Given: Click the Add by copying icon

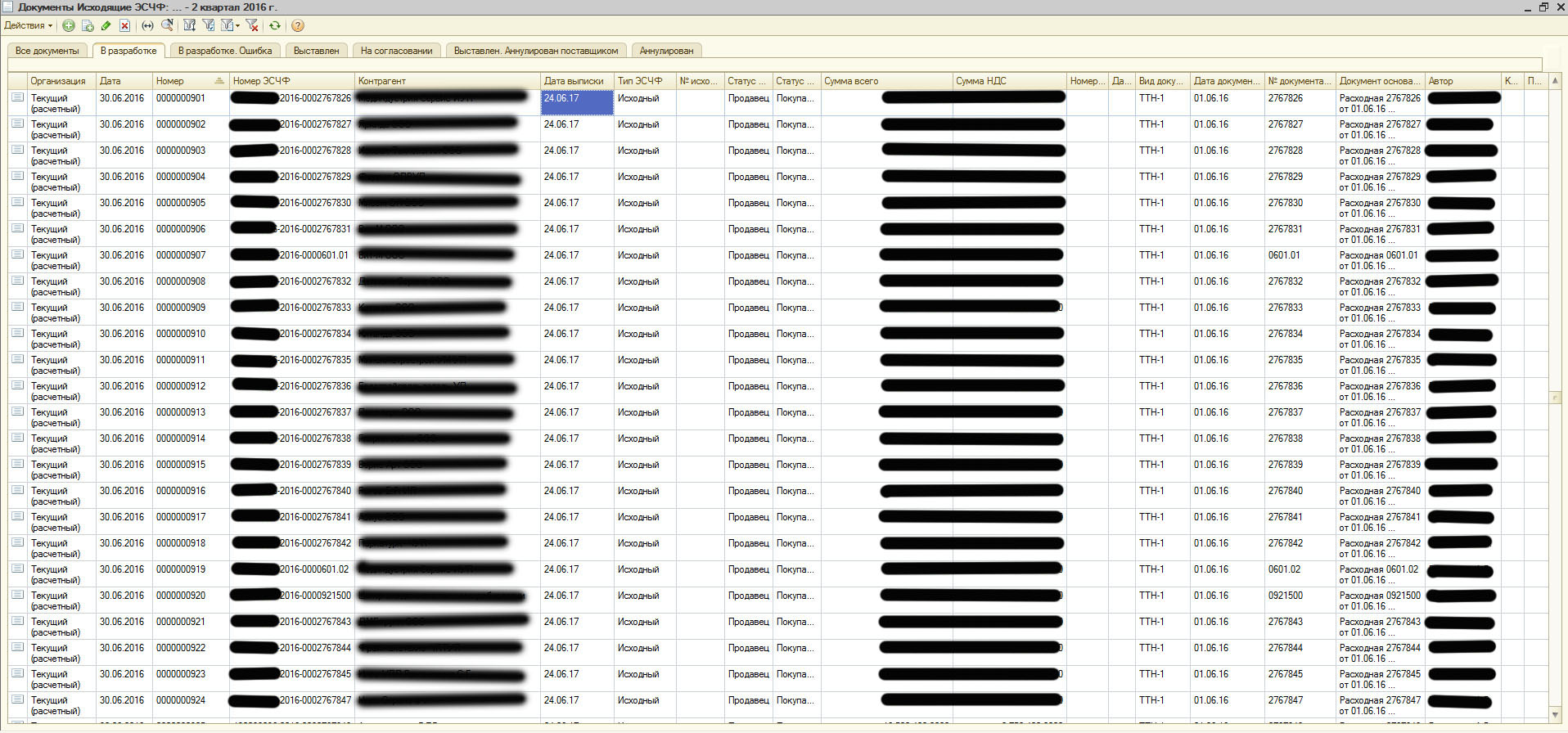Looking at the screenshot, I should pyautogui.click(x=88, y=25).
